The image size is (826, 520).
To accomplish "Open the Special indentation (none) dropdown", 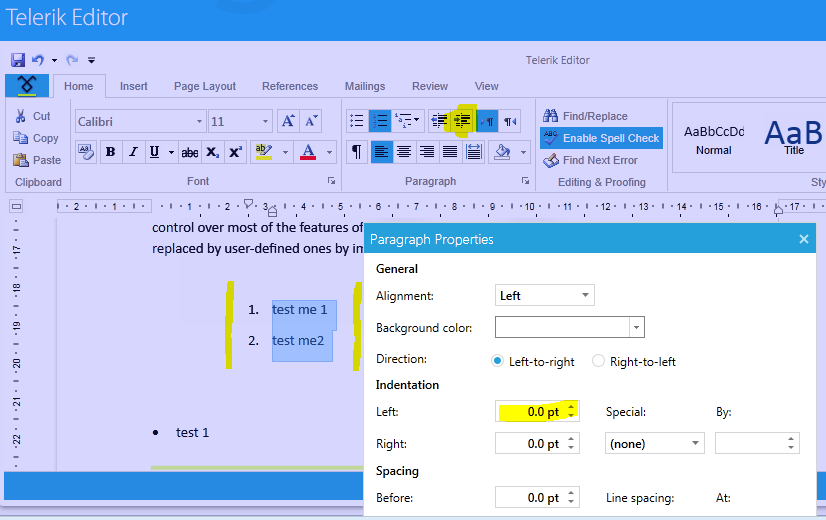I will click(655, 443).
